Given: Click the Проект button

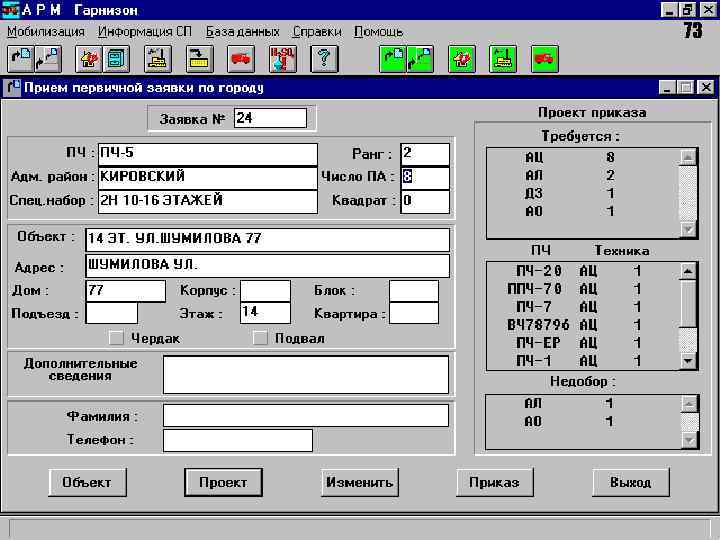Looking at the screenshot, I should point(223,482).
